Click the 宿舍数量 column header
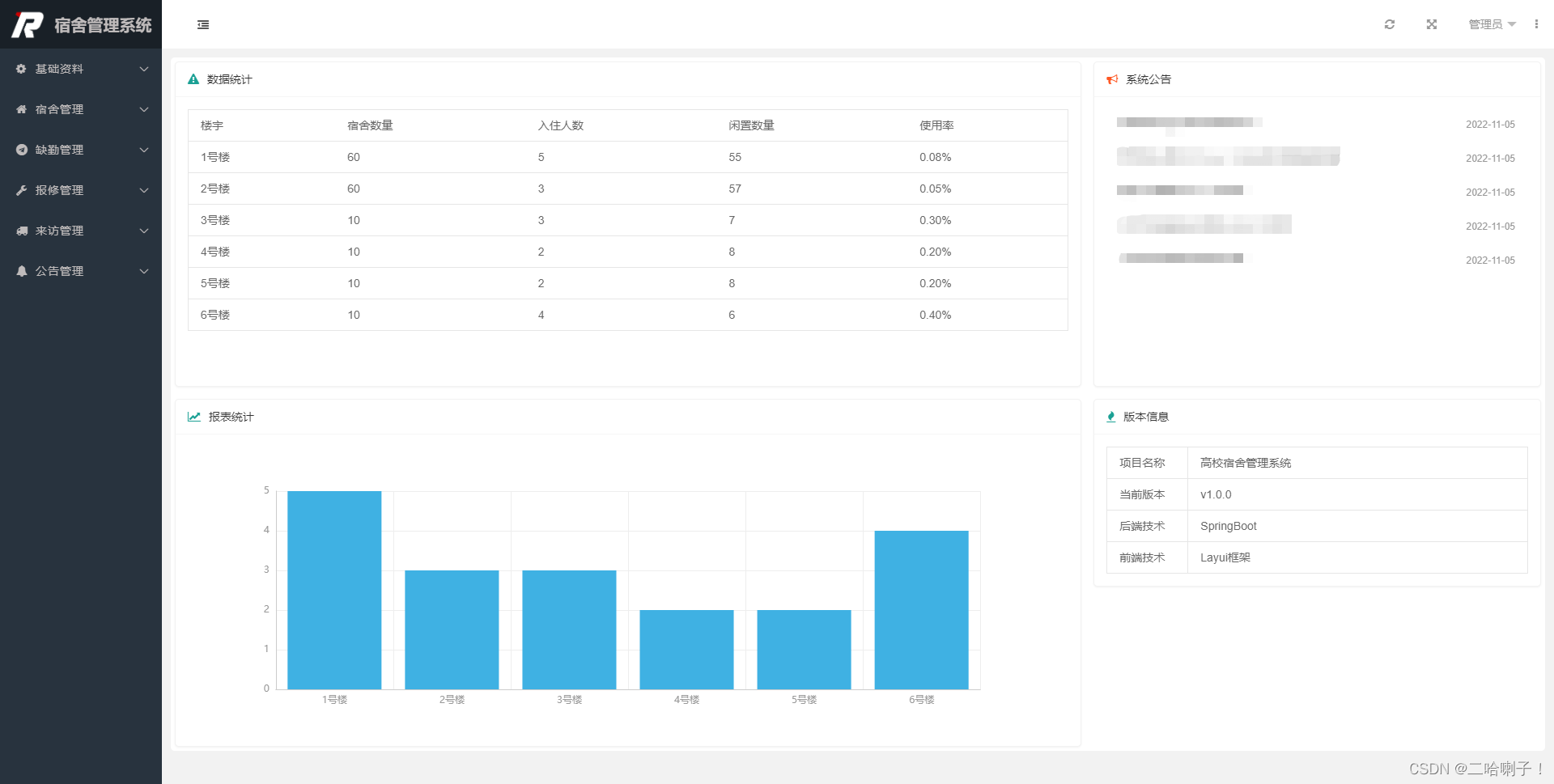This screenshot has width=1554, height=784. pyautogui.click(x=370, y=125)
